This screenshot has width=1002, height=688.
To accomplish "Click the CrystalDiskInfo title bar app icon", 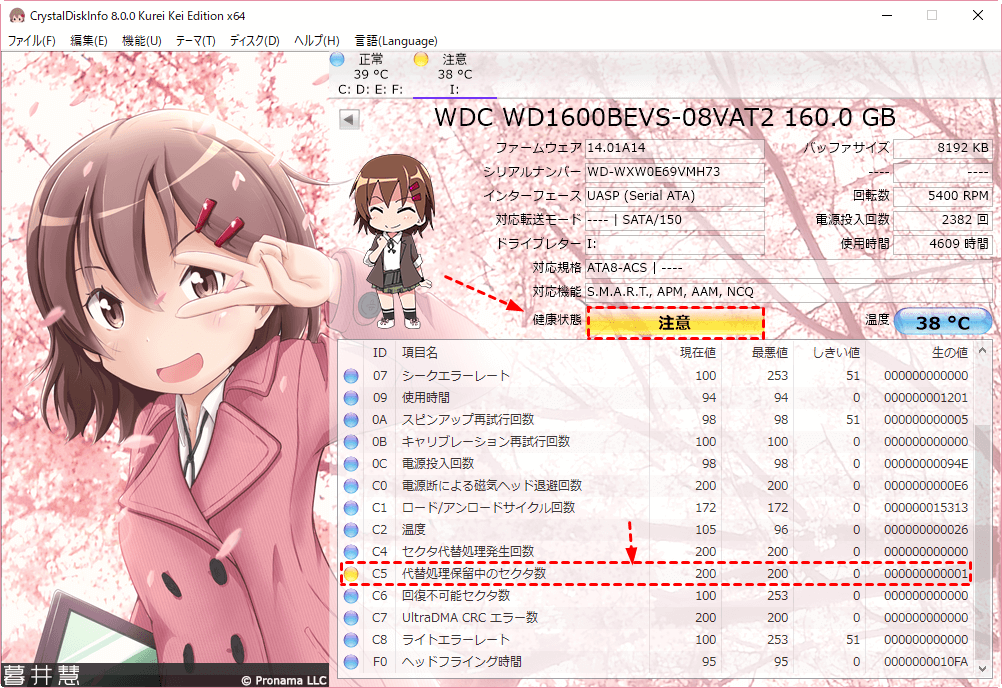I will 17,15.
